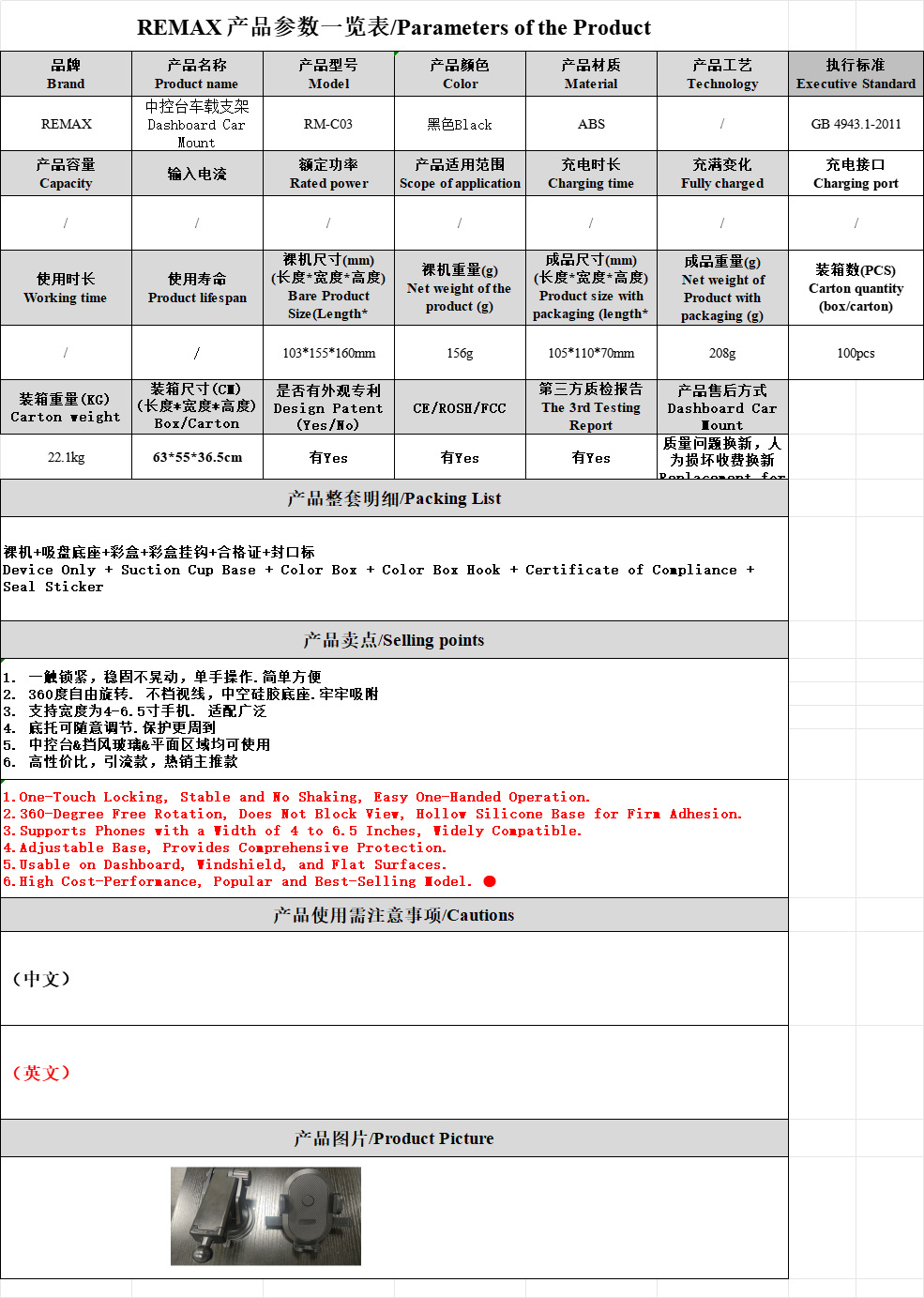This screenshot has height=1298, width=924.
Task: Click the '105*110*70mm' packaging size cell
Action: (x=591, y=353)
